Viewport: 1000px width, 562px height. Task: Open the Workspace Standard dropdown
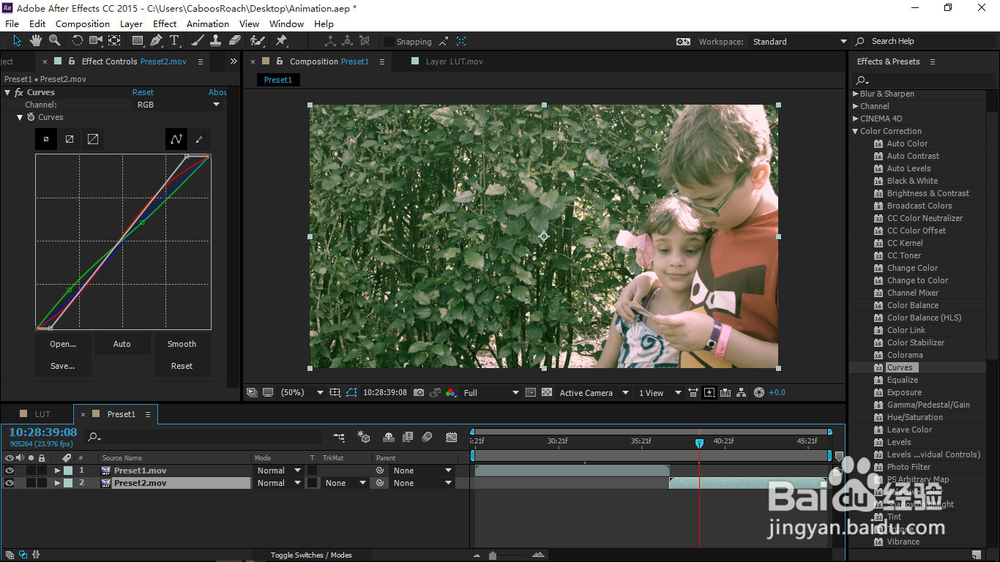point(800,41)
